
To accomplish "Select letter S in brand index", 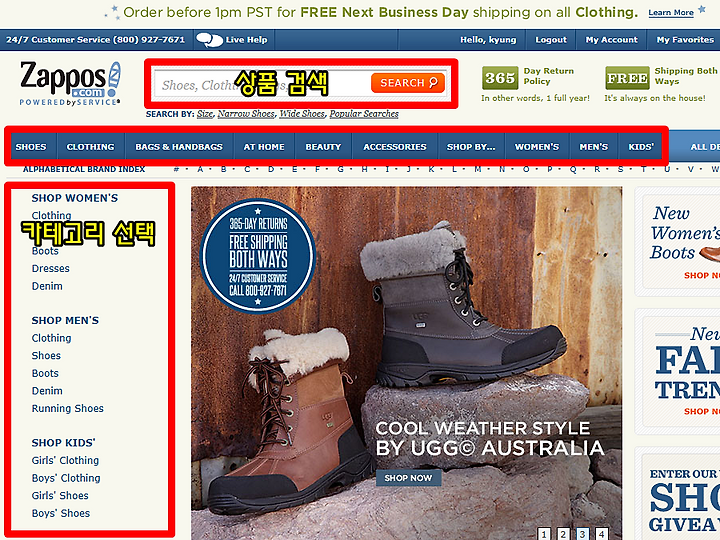I will click(x=620, y=169).
